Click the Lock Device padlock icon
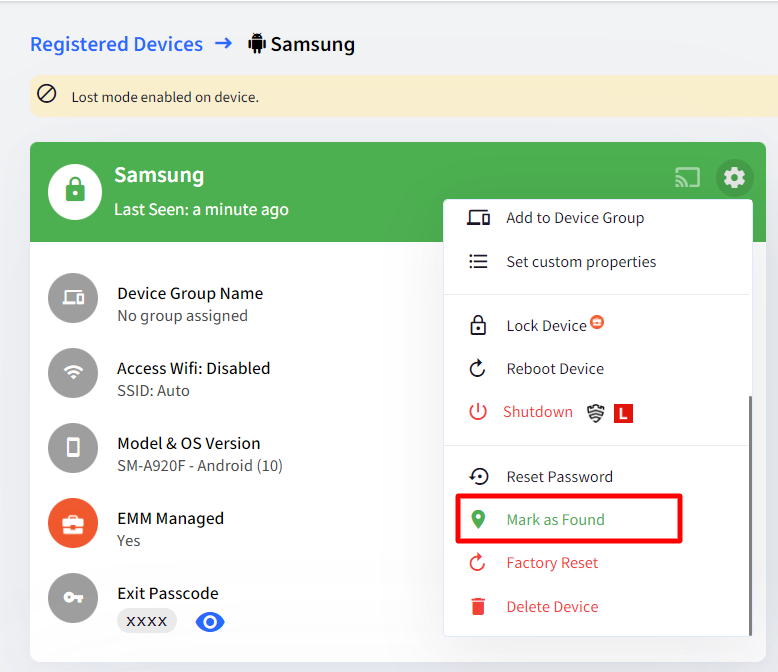The width and height of the screenshot is (778, 672). [478, 326]
